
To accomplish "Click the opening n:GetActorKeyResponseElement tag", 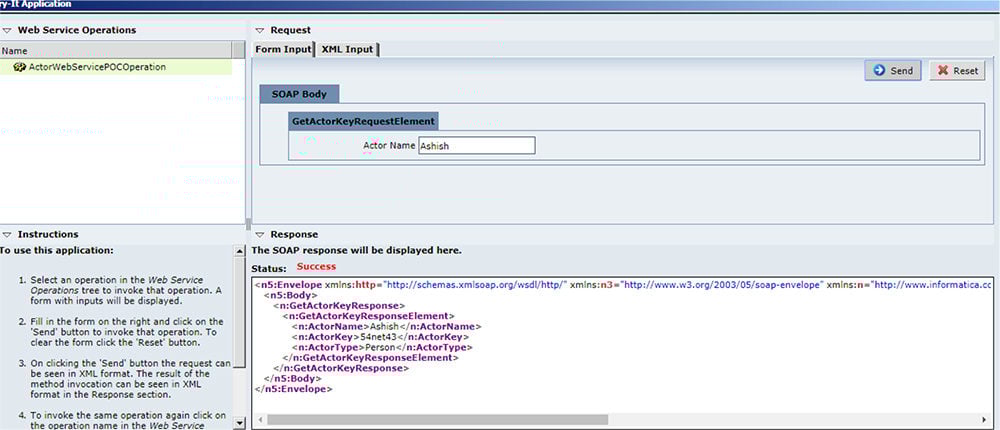I will pos(368,316).
